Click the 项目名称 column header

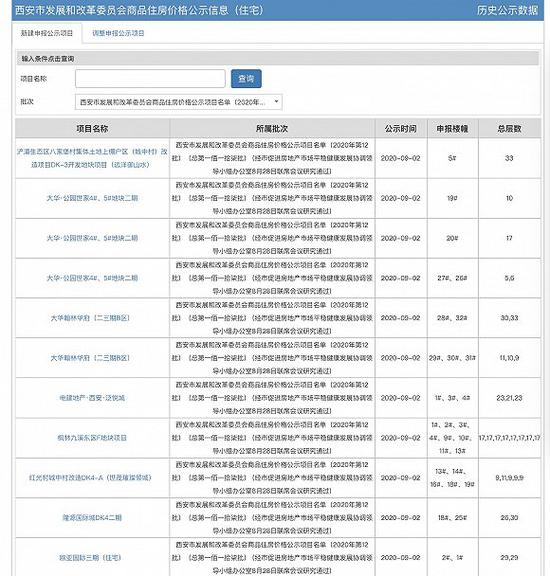(92, 129)
